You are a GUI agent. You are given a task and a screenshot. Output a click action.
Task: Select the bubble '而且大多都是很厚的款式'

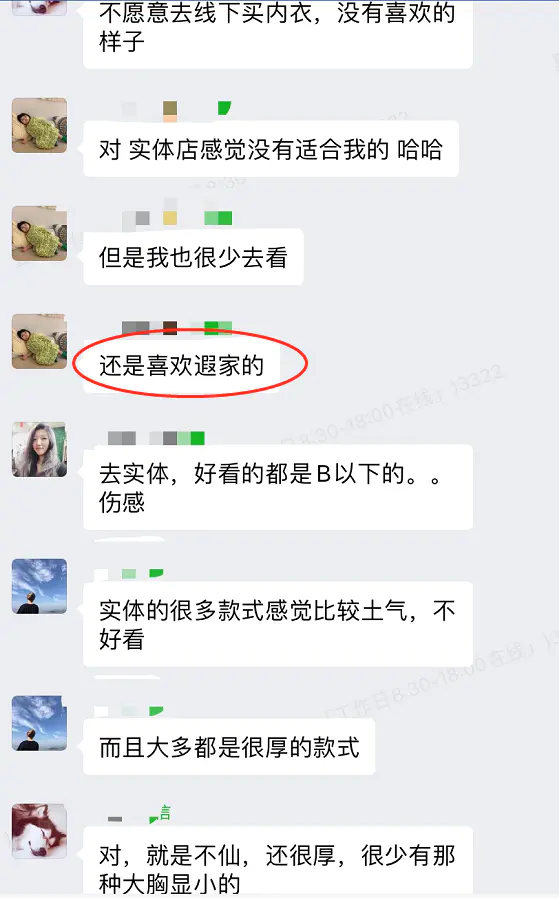[229, 747]
